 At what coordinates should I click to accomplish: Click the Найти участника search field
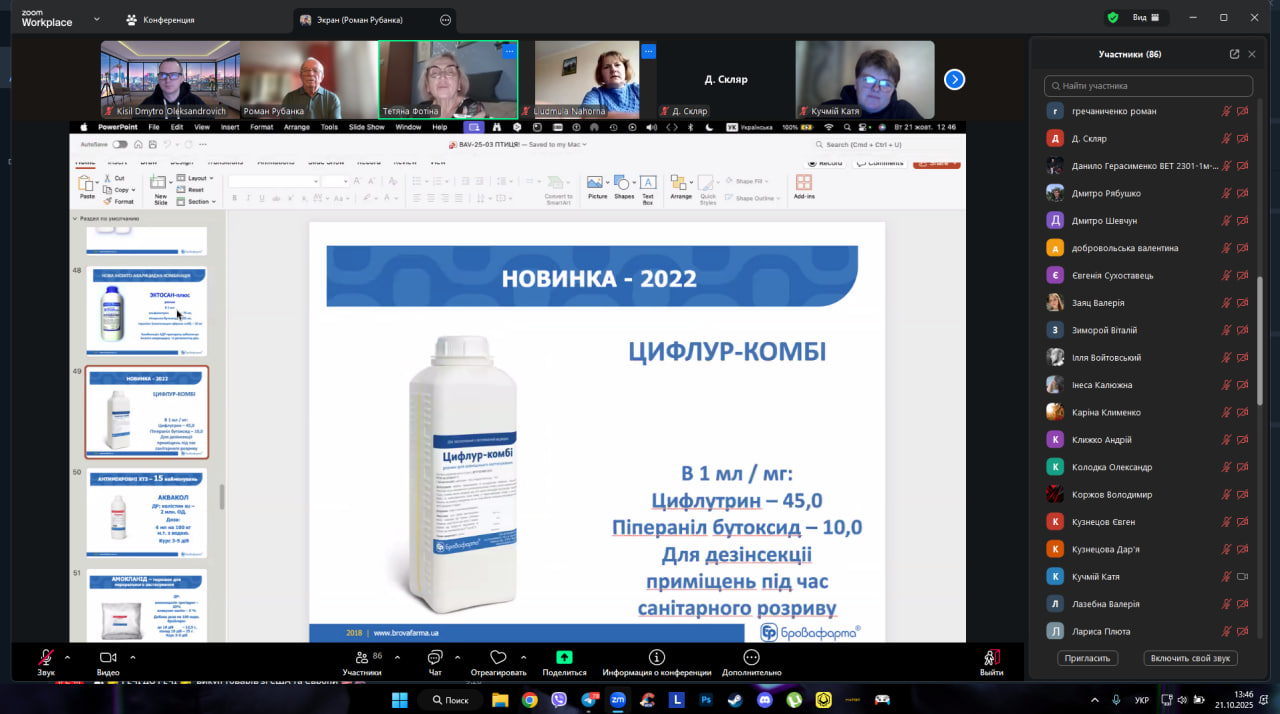pyautogui.click(x=1148, y=86)
